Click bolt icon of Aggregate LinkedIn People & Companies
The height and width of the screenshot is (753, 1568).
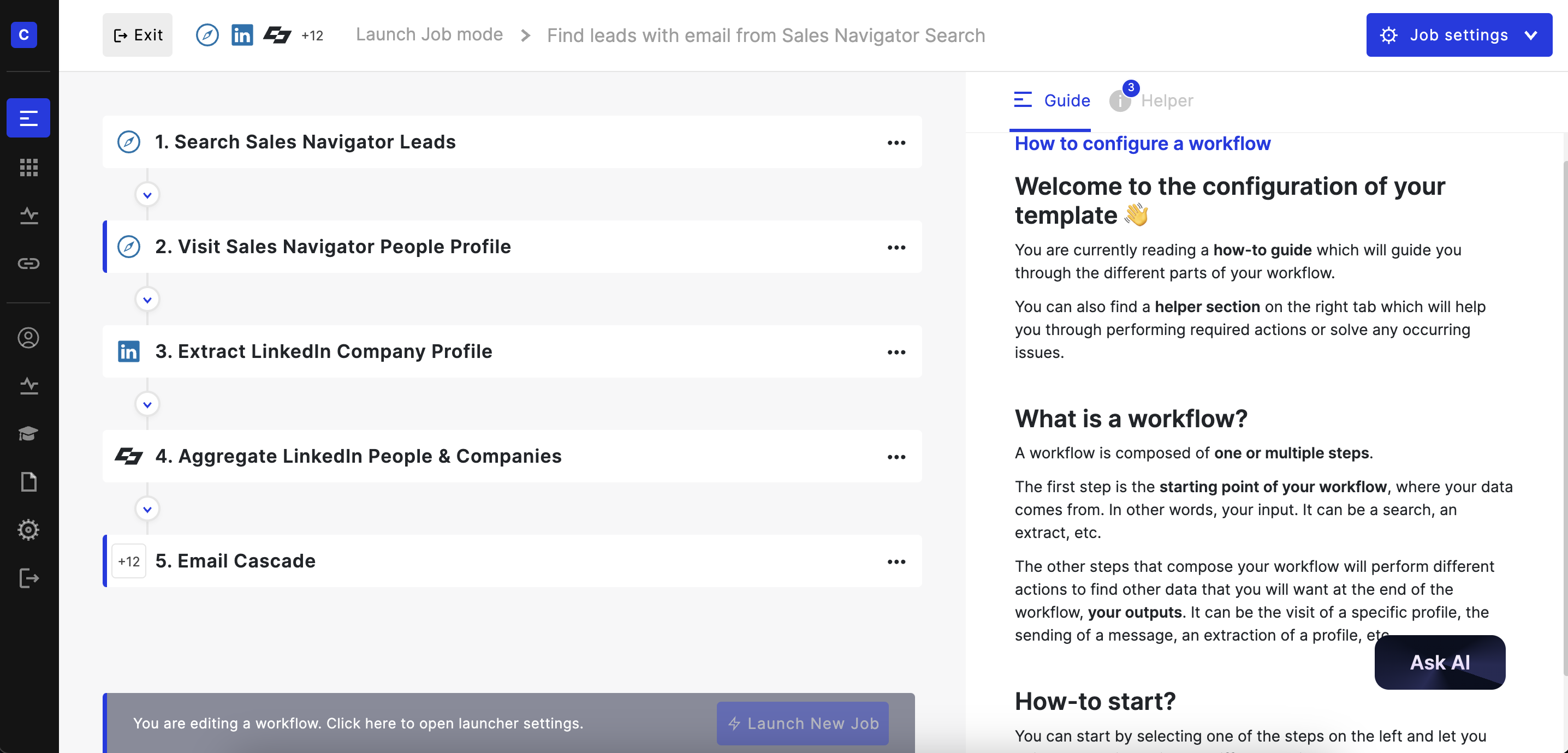click(128, 456)
